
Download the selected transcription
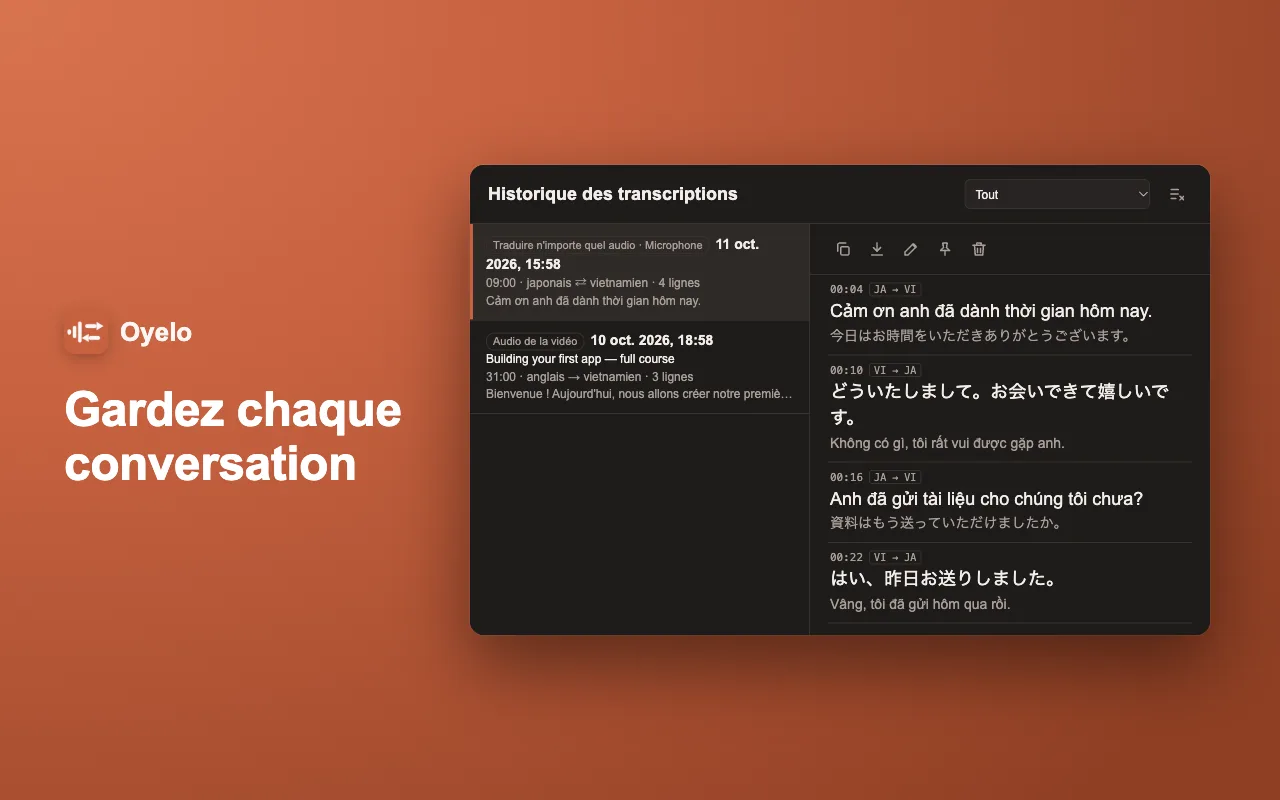click(x=877, y=249)
